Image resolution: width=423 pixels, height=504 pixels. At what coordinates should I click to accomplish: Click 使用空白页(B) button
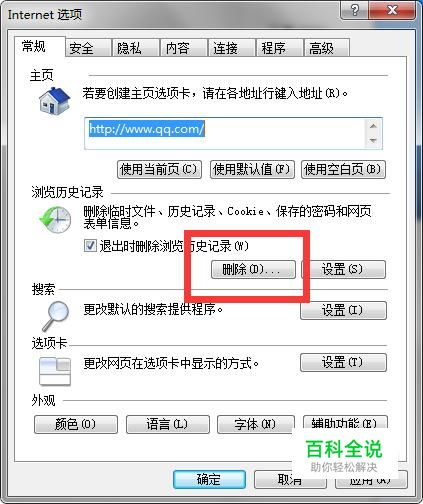(x=343, y=169)
